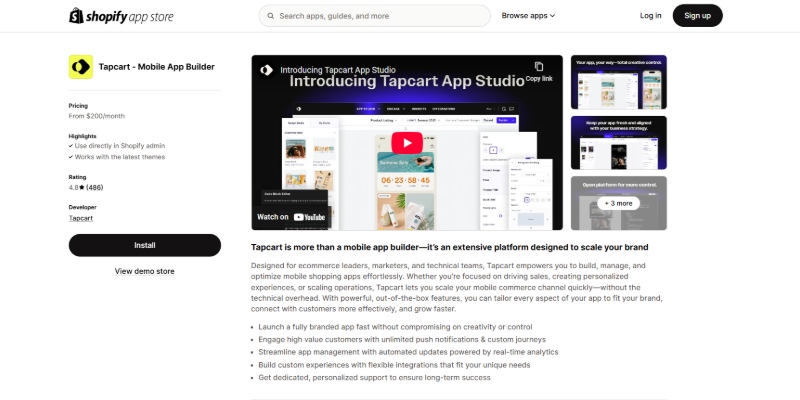Viewport: 800px width, 400px height.
Task: Click the yellow Tapcart app icon
Action: point(81,67)
